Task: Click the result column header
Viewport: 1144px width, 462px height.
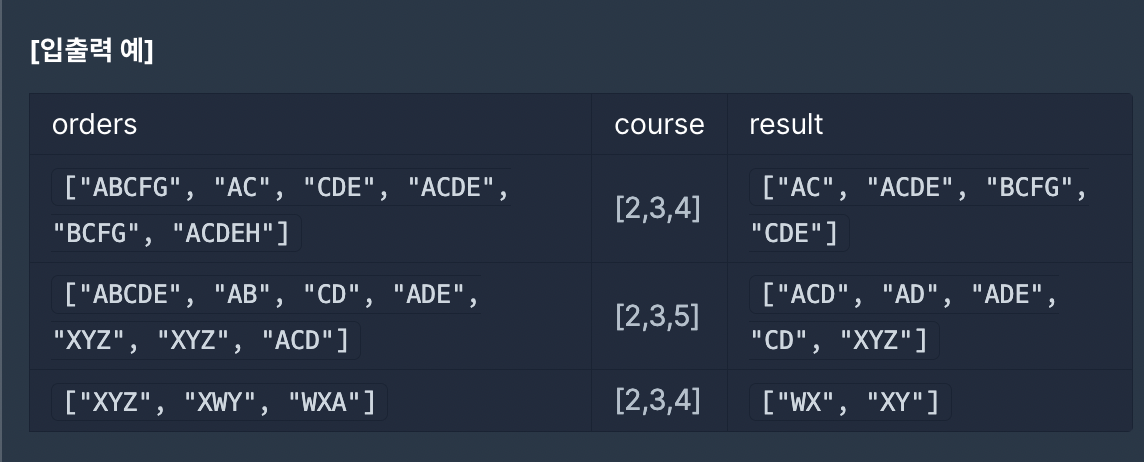Action: [x=786, y=124]
